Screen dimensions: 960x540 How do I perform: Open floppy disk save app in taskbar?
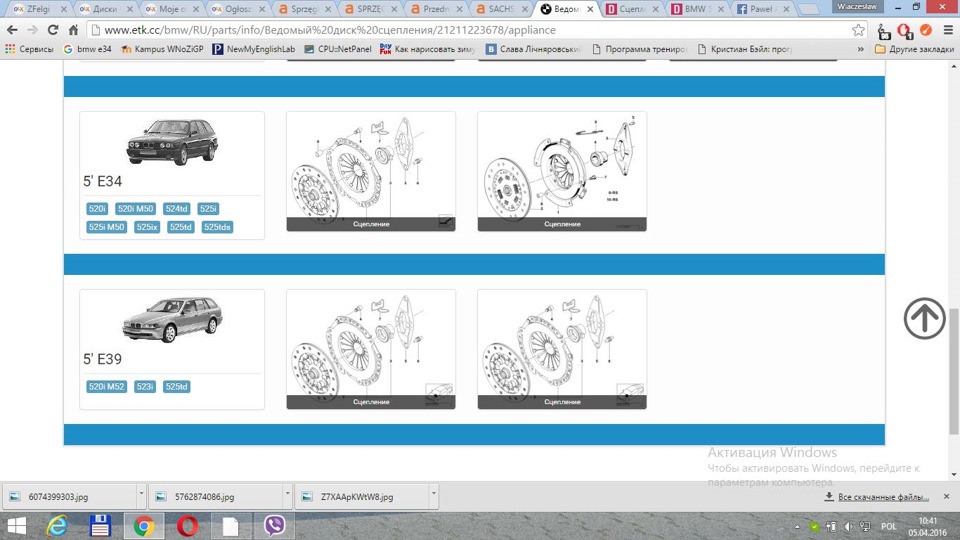tap(100, 526)
